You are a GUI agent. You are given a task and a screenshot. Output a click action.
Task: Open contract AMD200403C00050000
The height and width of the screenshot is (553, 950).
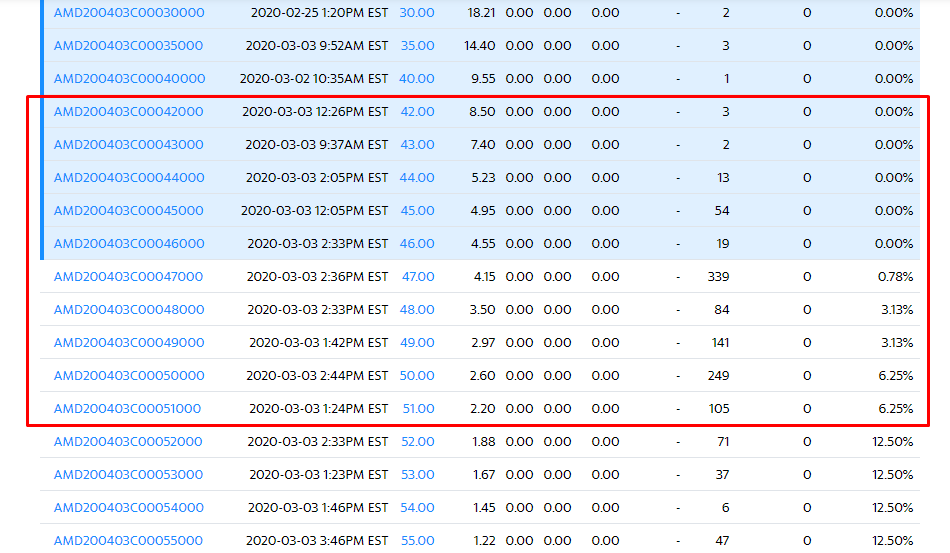click(129, 376)
